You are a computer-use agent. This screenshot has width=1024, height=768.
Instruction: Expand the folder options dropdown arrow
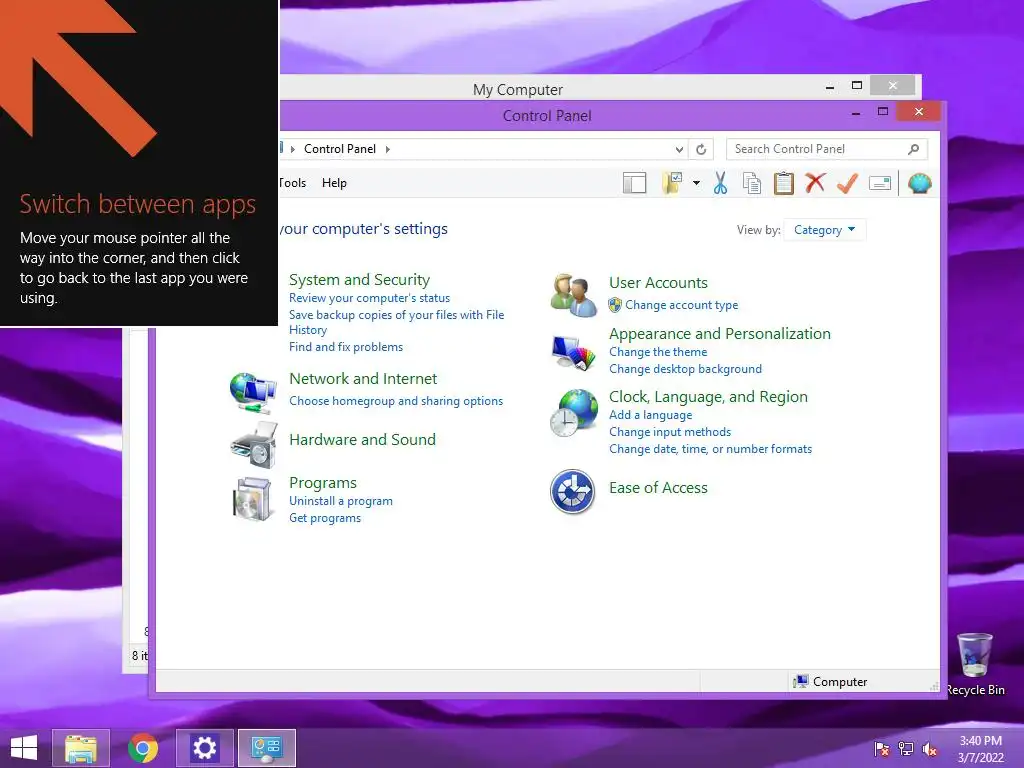tap(696, 184)
